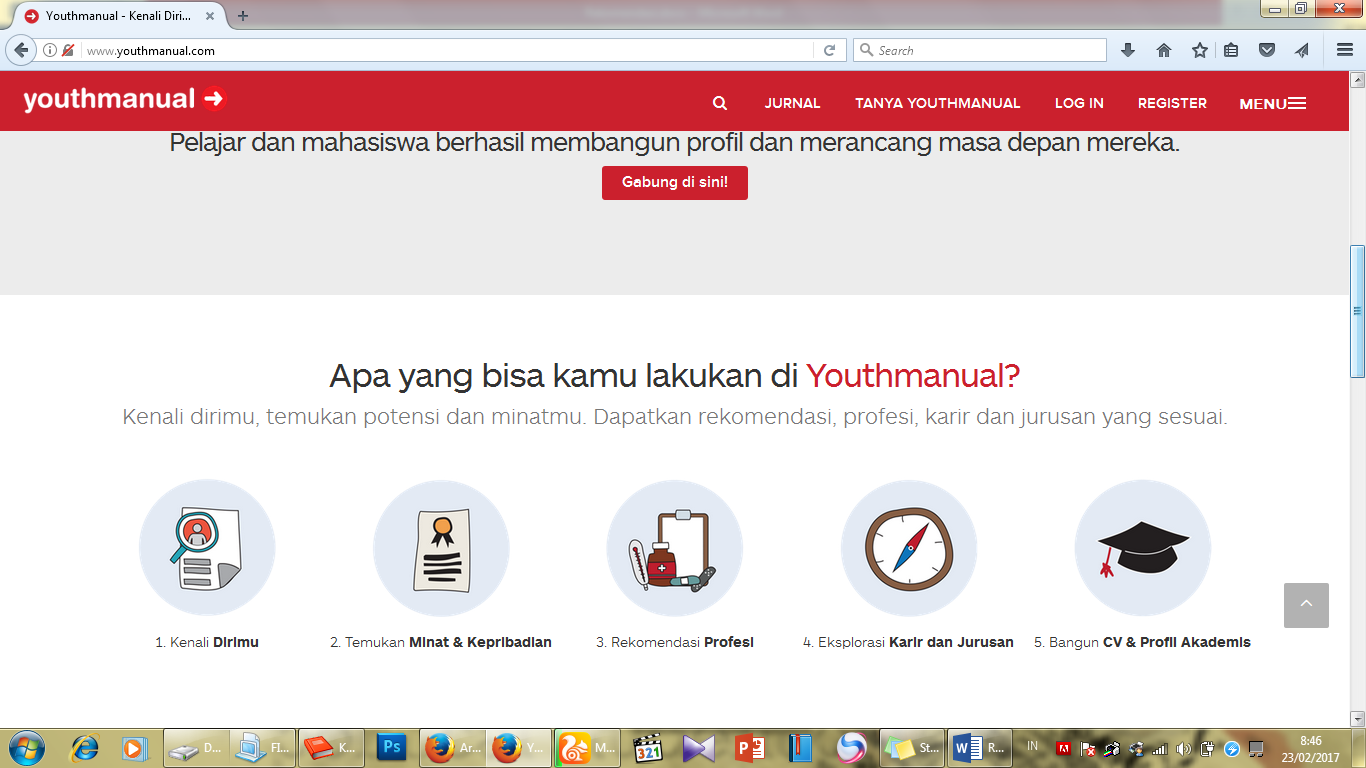Launch Internet Explorer from the taskbar
Viewport: 1366px width, 768px height.
85,747
